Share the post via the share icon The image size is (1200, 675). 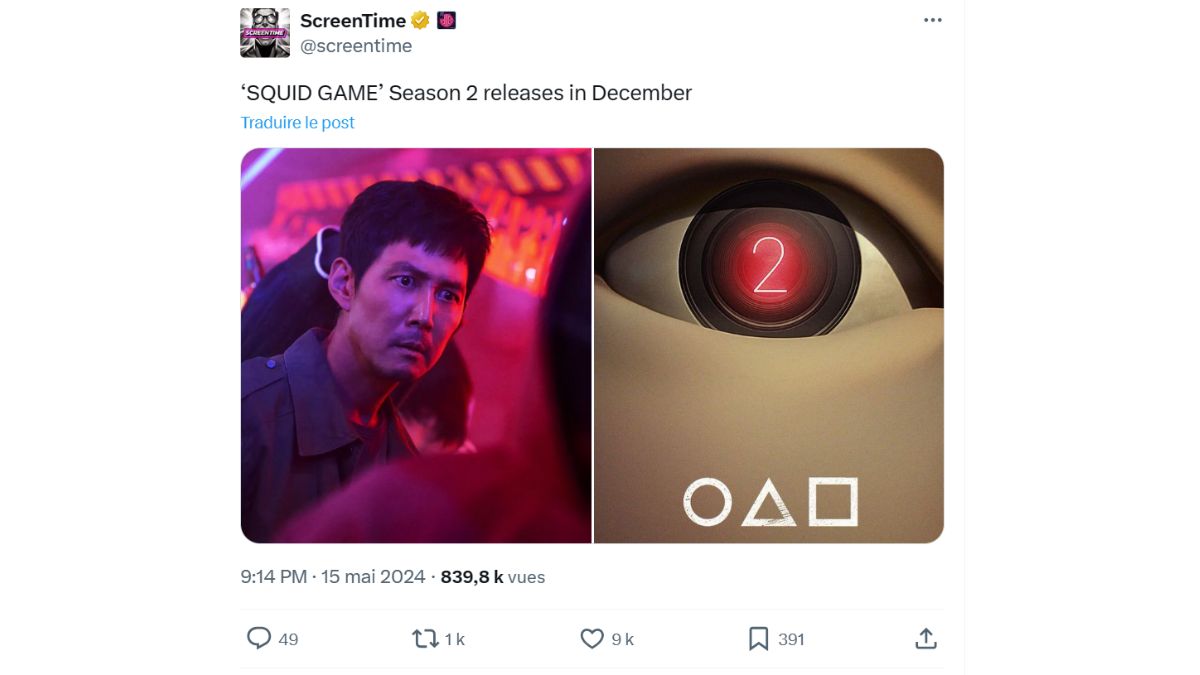click(926, 638)
